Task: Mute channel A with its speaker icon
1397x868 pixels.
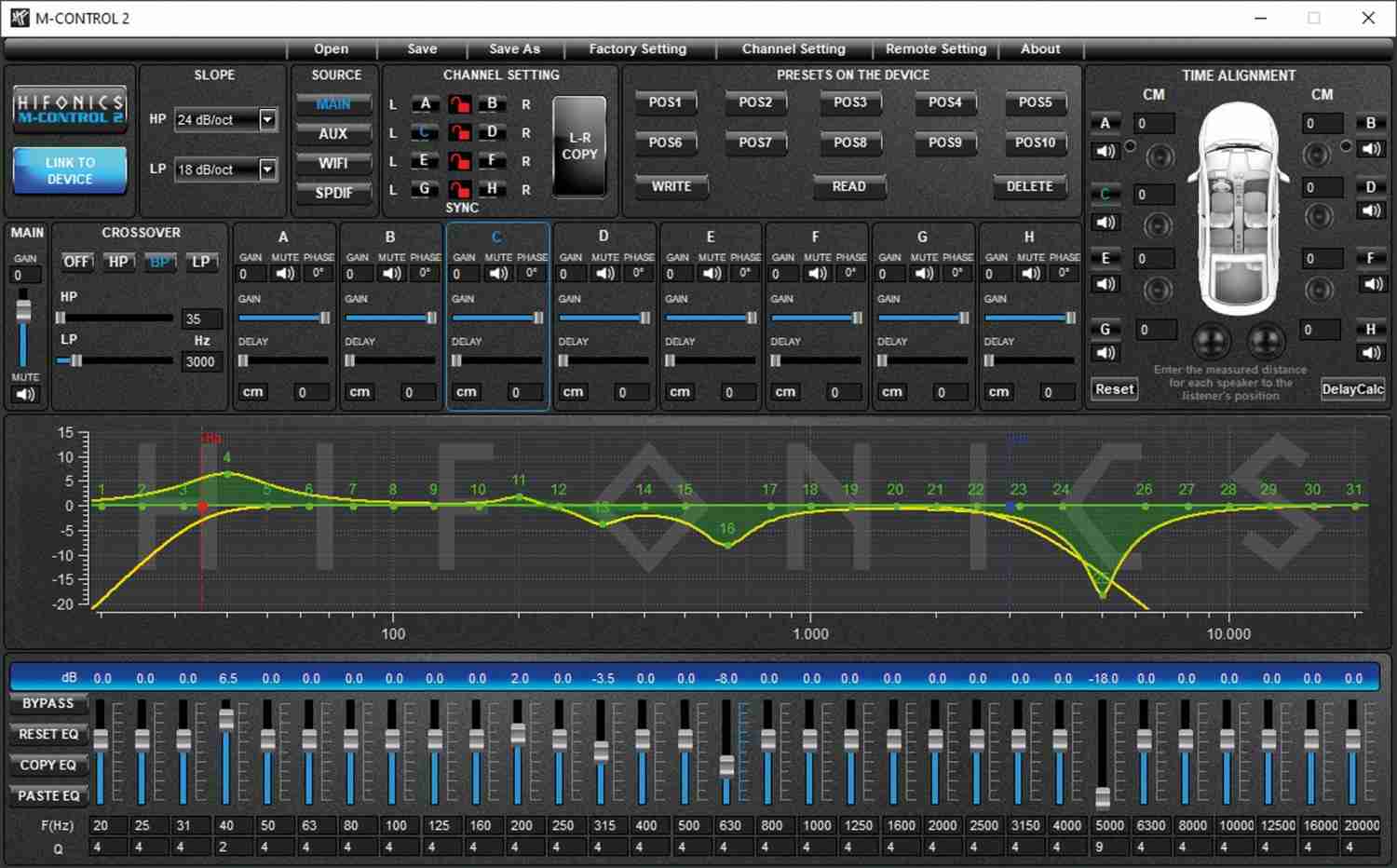Action: [x=285, y=274]
